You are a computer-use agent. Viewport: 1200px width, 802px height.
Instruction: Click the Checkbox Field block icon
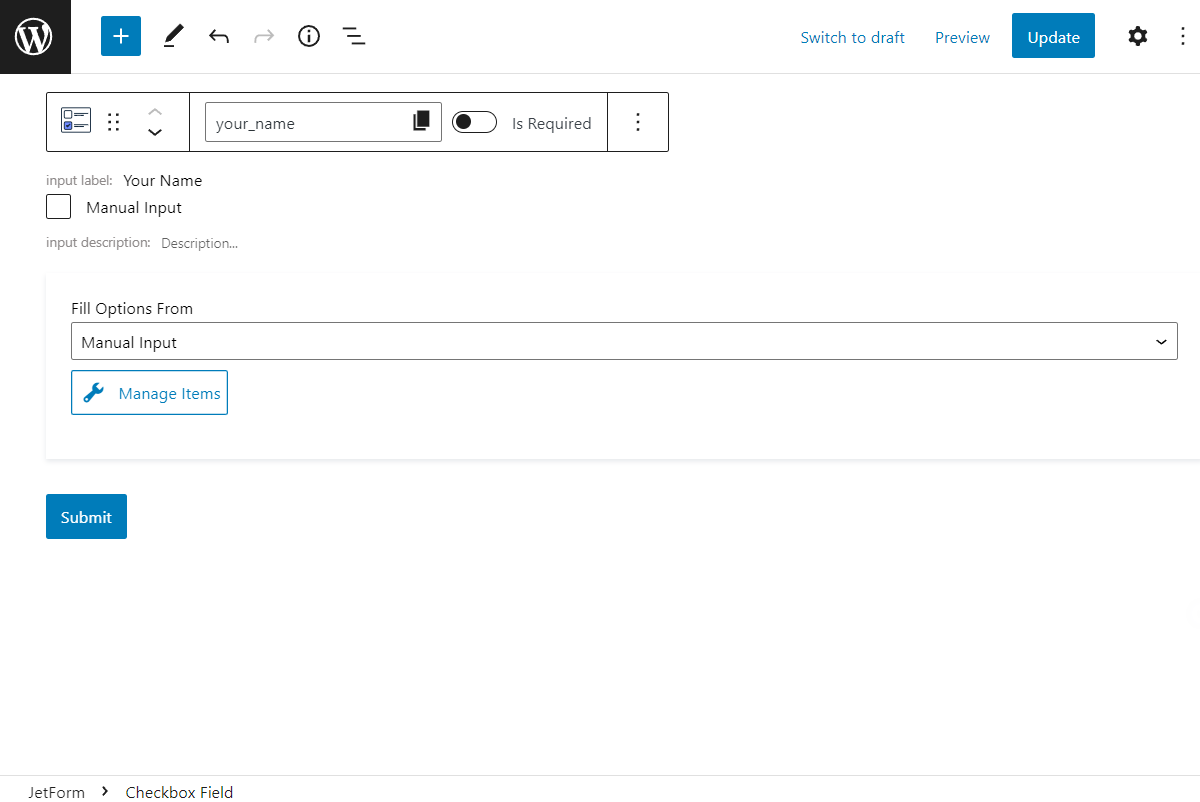pyautogui.click(x=75, y=118)
